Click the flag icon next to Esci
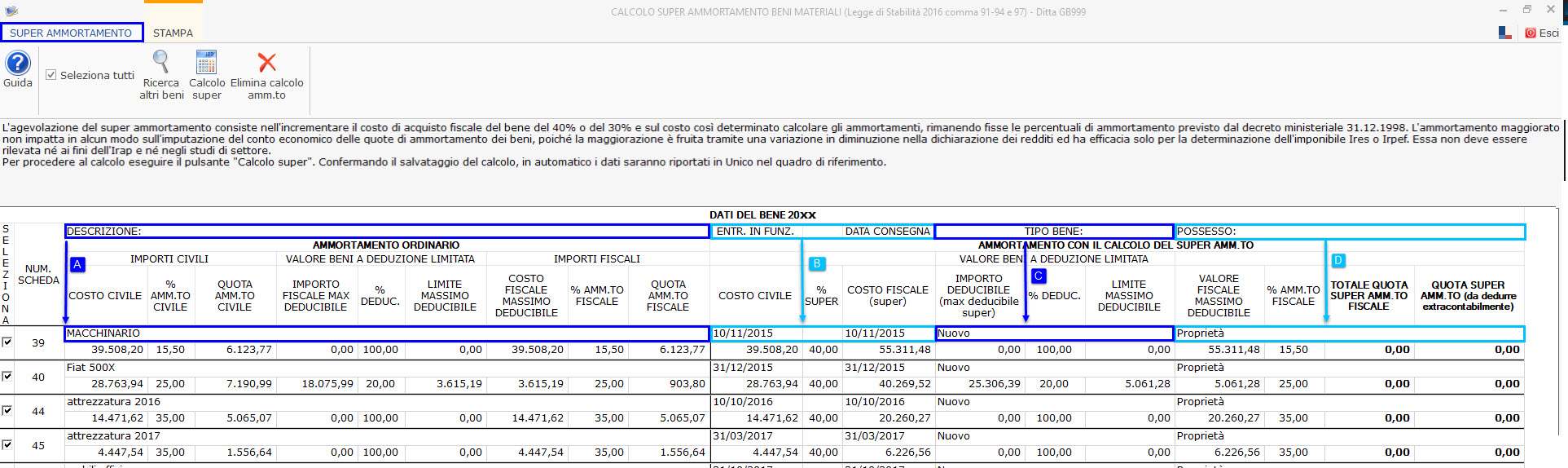1568x468 pixels. pyautogui.click(x=1505, y=33)
